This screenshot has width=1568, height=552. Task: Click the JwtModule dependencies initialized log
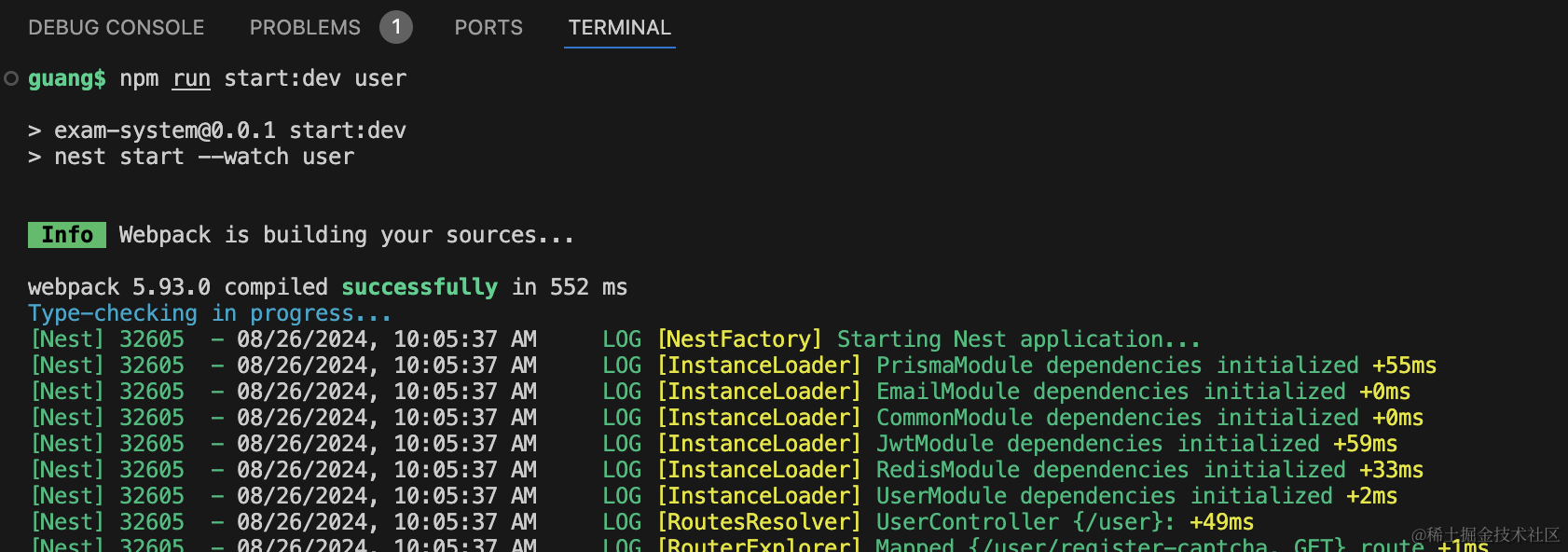[x=1135, y=444]
